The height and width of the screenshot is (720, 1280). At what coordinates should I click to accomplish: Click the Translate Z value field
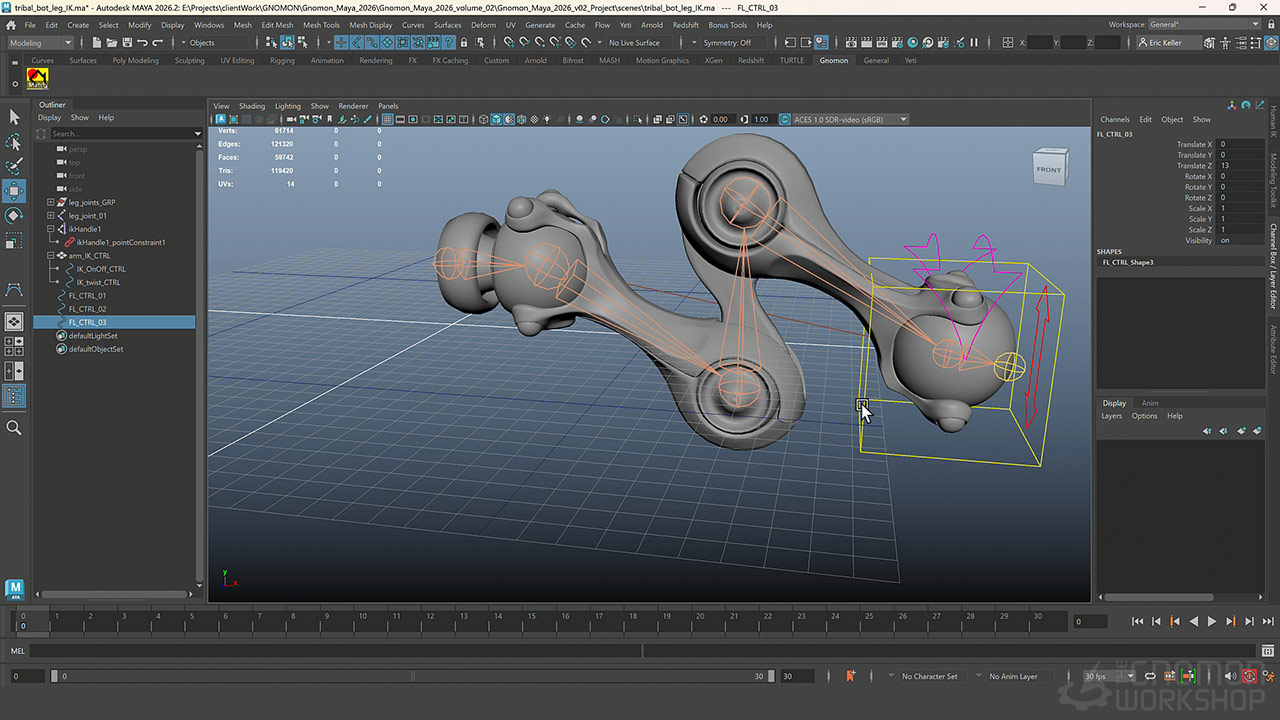(1238, 166)
